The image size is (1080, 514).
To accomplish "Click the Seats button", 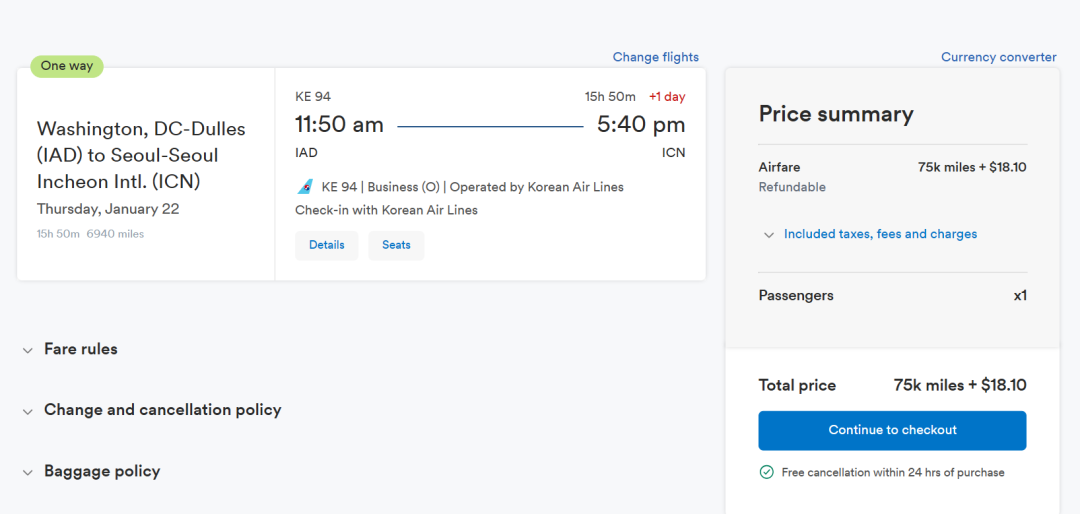I will point(396,245).
